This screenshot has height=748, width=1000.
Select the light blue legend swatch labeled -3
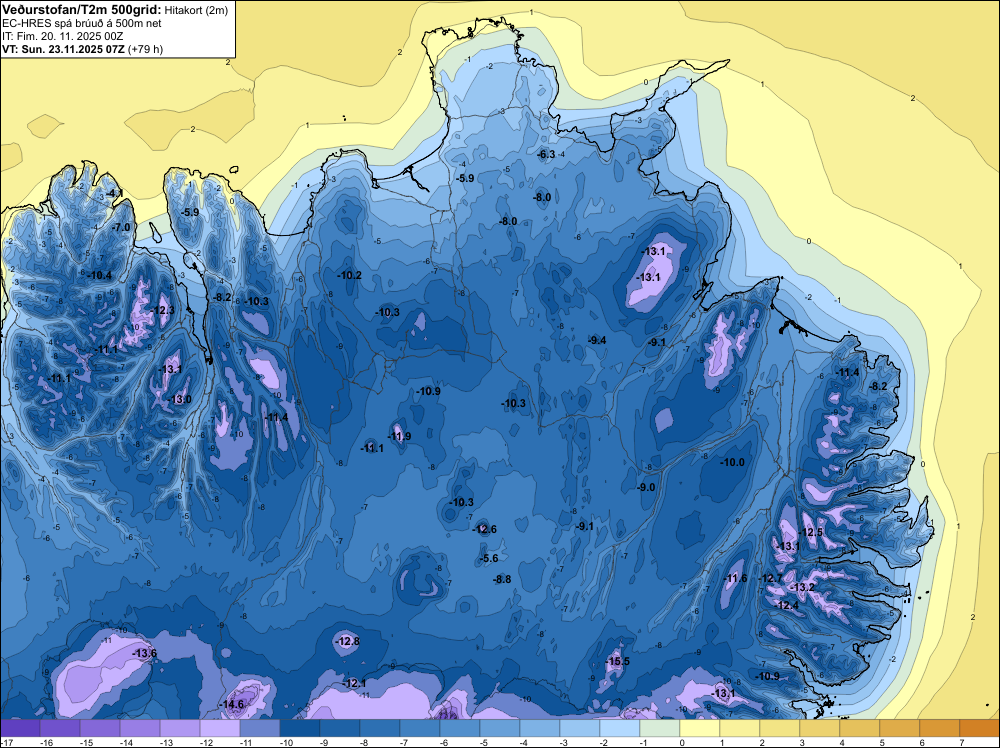tap(580, 728)
